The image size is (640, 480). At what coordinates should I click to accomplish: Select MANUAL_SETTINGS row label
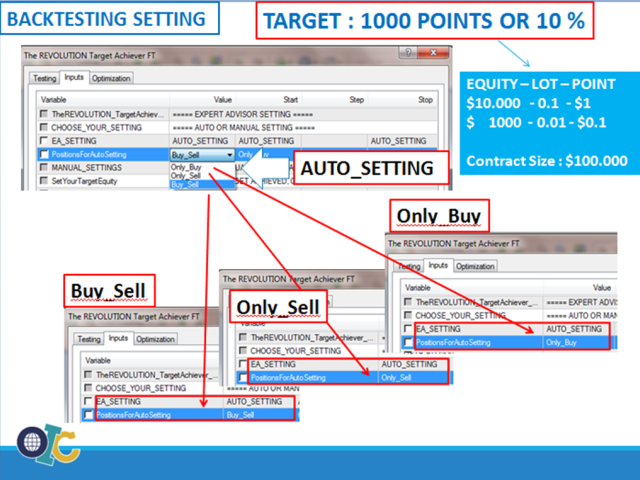click(x=87, y=168)
